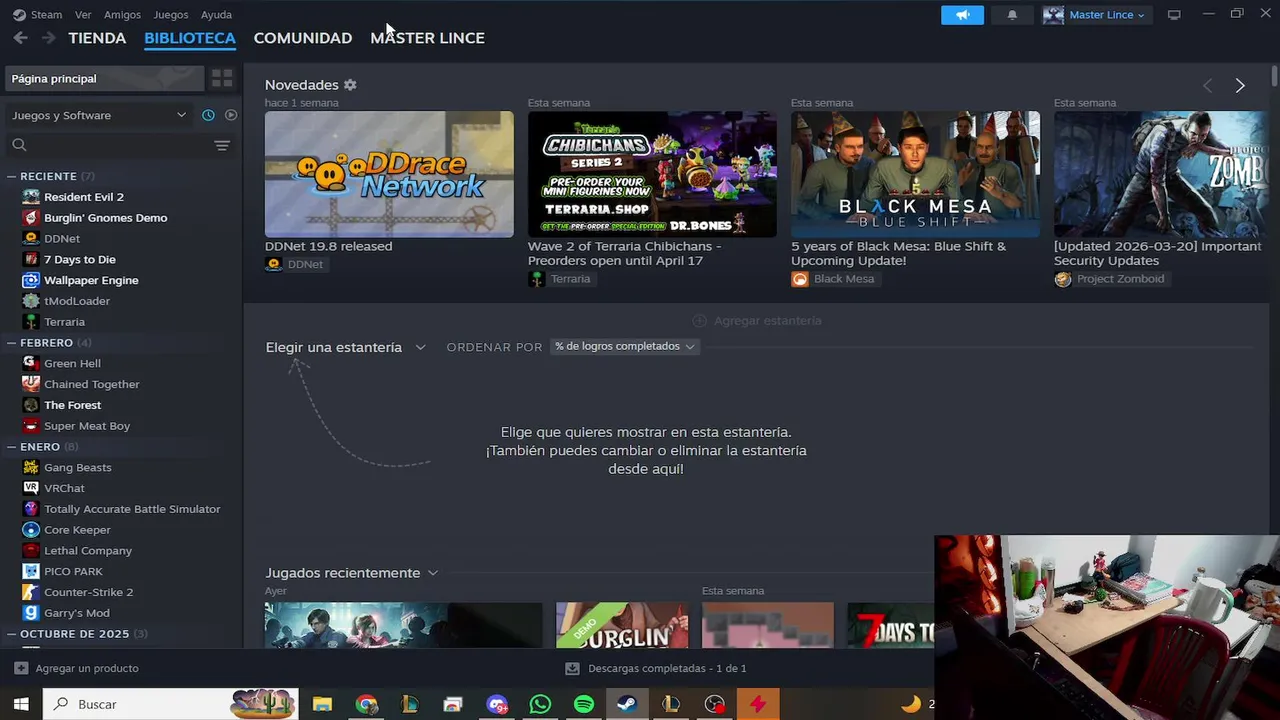Go forward with the right arrow
1280x720 pixels.
click(48, 38)
